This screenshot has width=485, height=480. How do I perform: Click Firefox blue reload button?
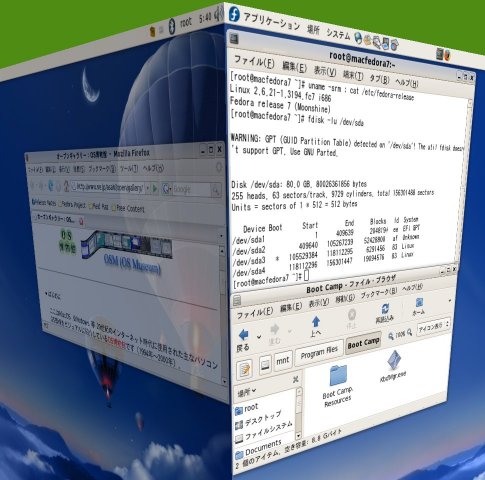click(x=50, y=185)
